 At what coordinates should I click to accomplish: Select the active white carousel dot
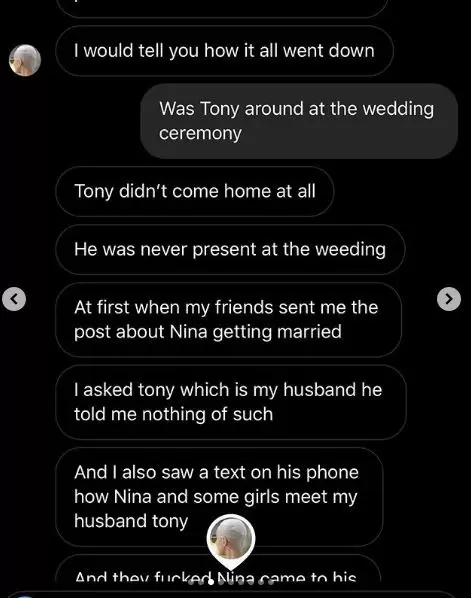click(211, 582)
